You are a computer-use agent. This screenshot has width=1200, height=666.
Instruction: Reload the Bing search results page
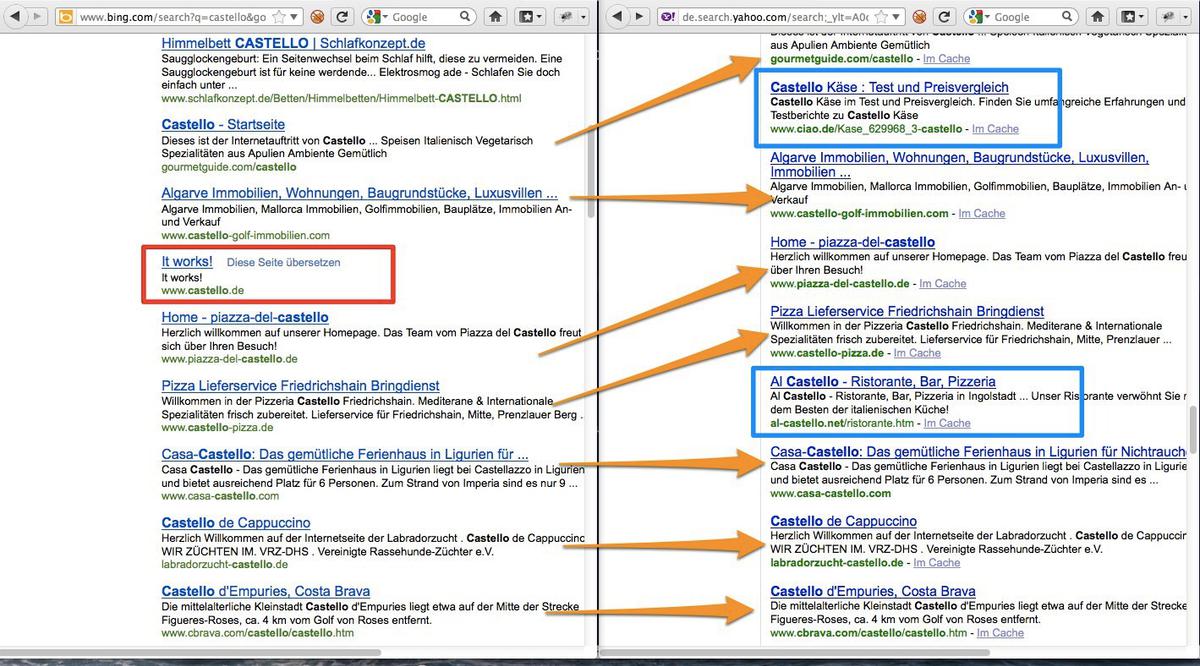(342, 16)
